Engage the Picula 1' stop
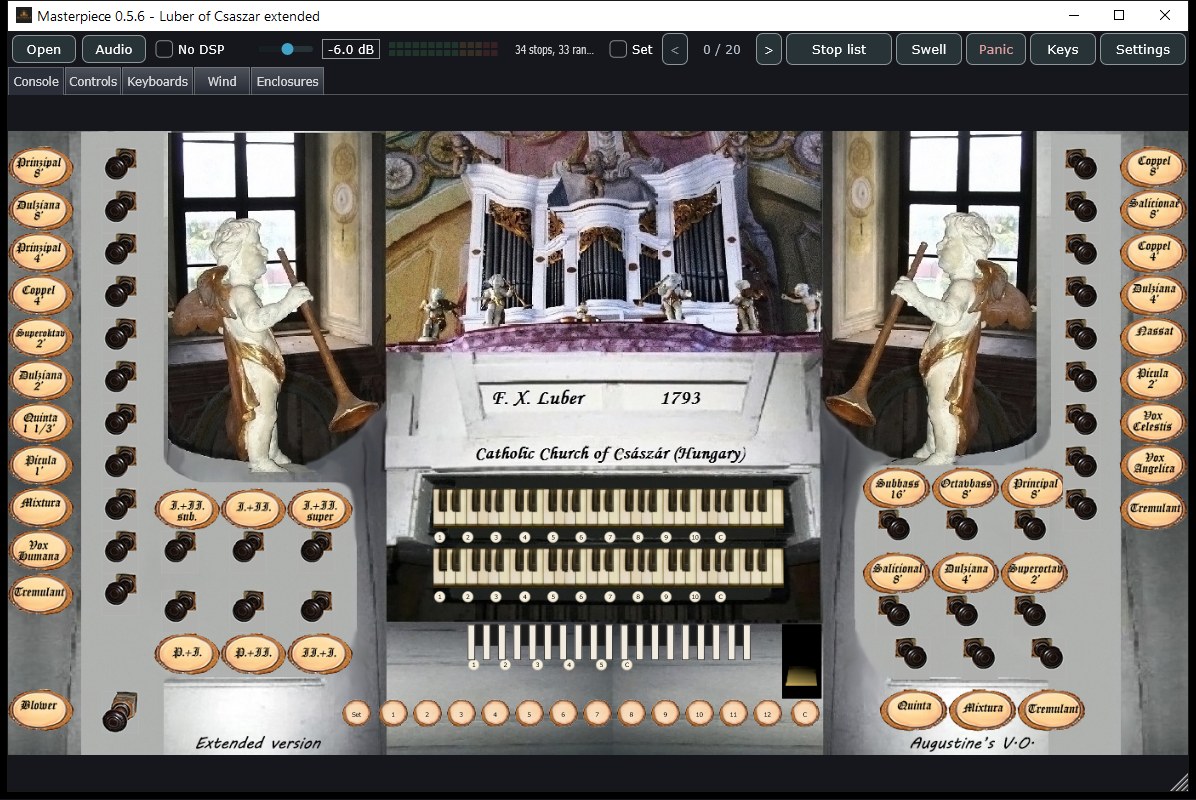The width and height of the screenshot is (1196, 800). (40, 465)
